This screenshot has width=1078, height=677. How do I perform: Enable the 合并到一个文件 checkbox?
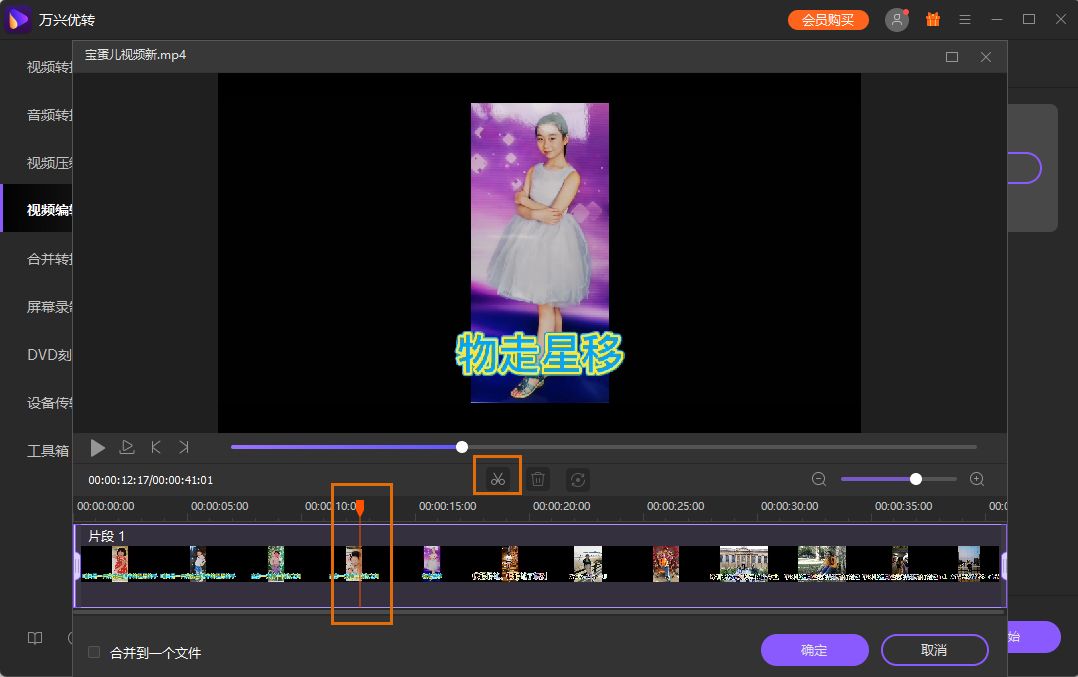(x=94, y=652)
